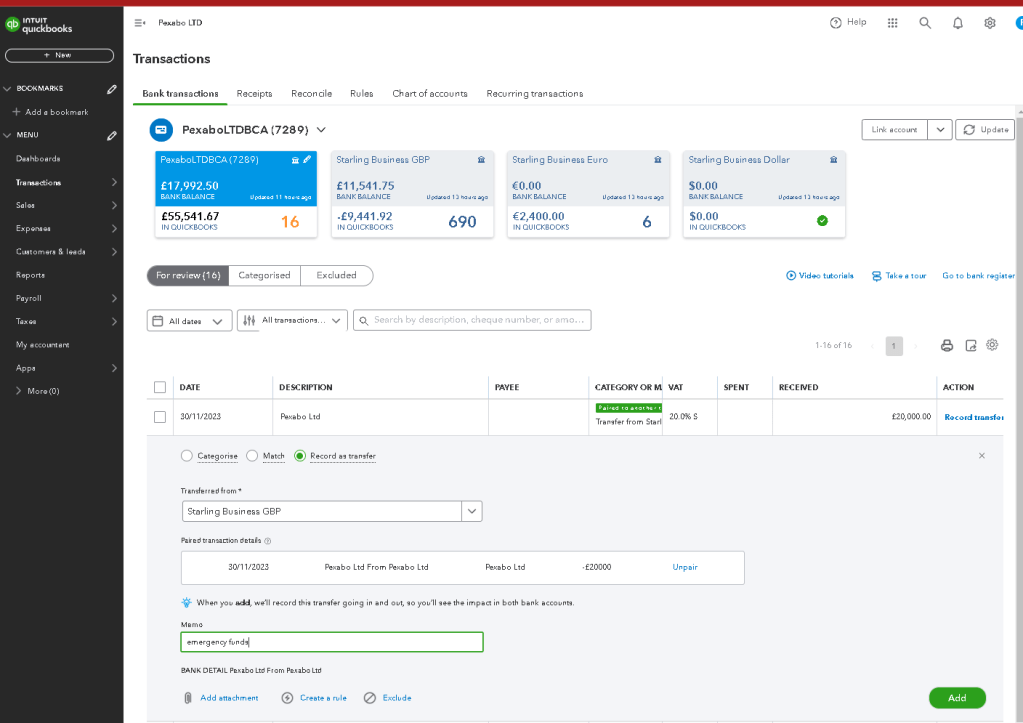Switch to the Excluded tab
Viewport: 1023px width, 723px height.
[337, 275]
